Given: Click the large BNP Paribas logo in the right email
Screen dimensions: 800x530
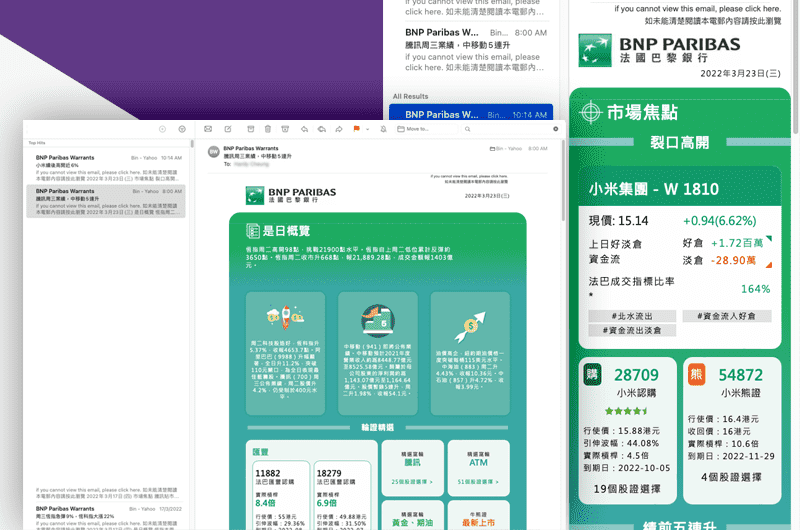Looking at the screenshot, I should 659,50.
